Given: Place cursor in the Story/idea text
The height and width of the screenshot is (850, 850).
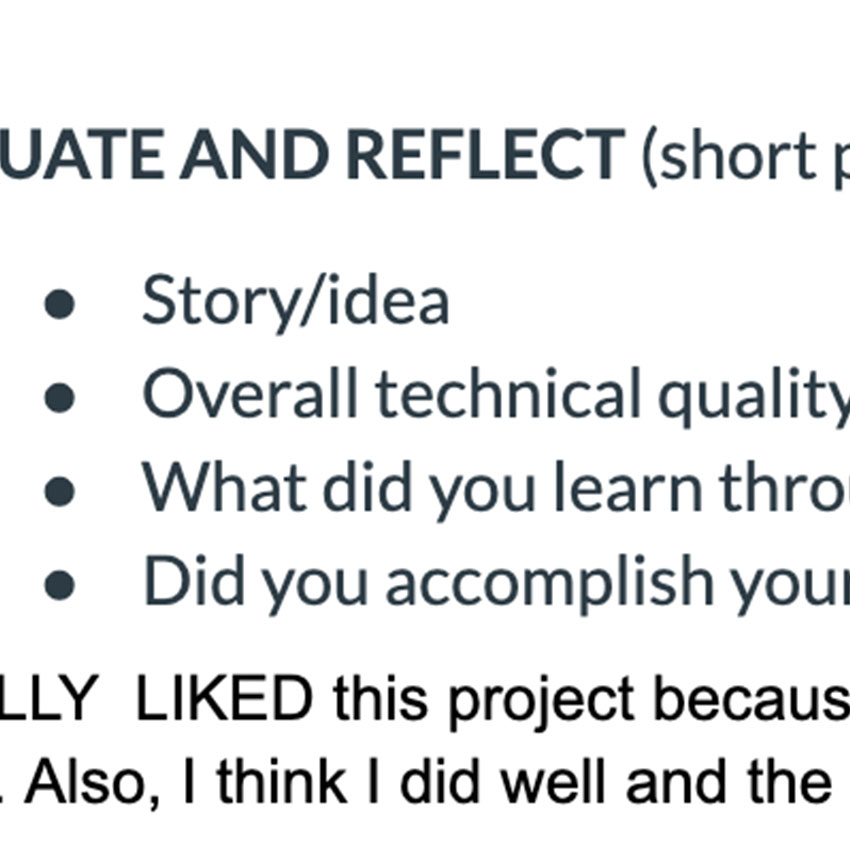Looking at the screenshot, I should 295,302.
